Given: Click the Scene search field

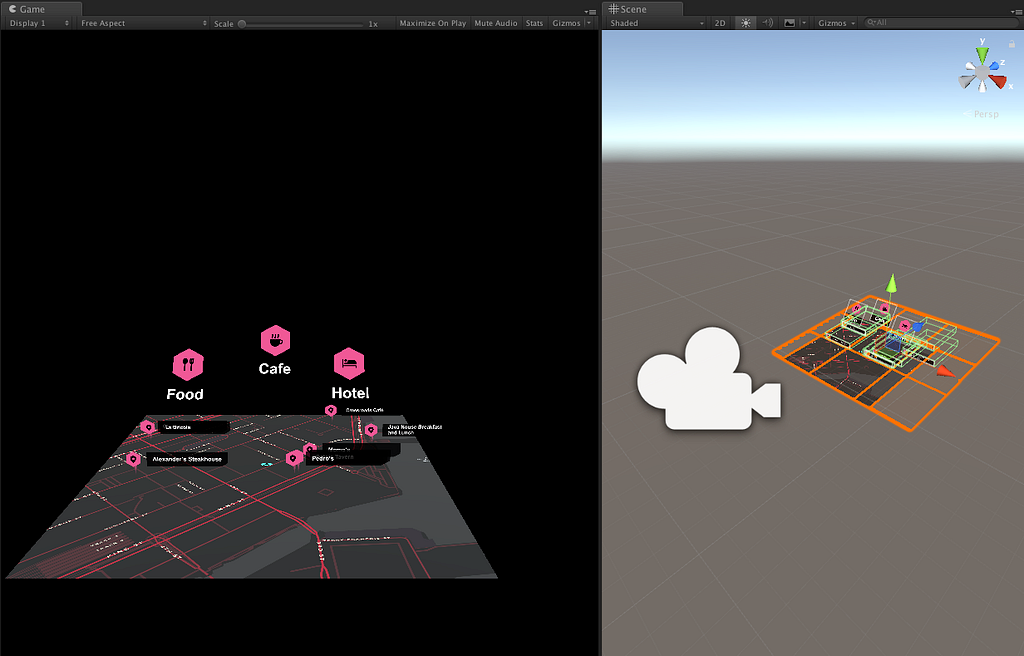Looking at the screenshot, I should tap(940, 23).
